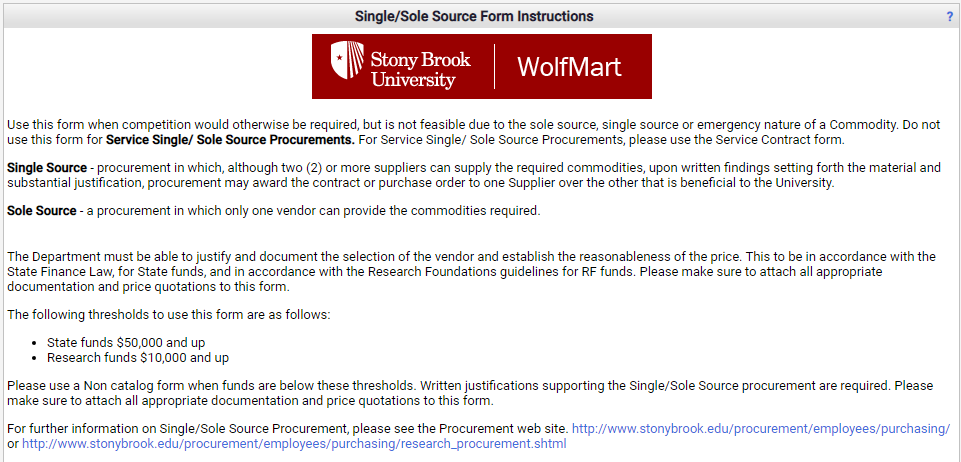This screenshot has width=961, height=462.
Task: Click the vertical divider line in the logo banner
Action: tap(494, 67)
